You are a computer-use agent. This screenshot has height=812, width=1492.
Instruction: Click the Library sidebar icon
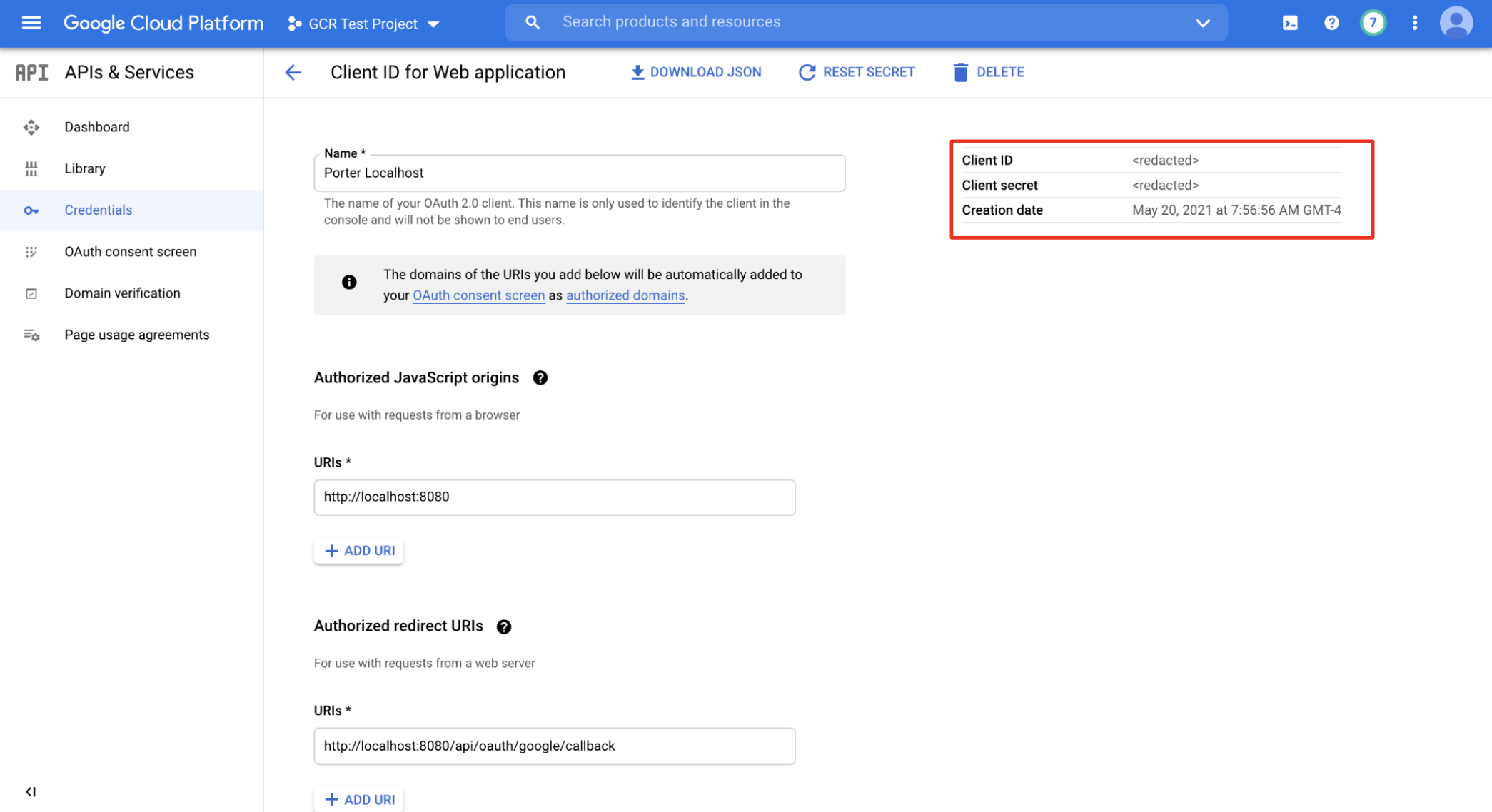31,168
